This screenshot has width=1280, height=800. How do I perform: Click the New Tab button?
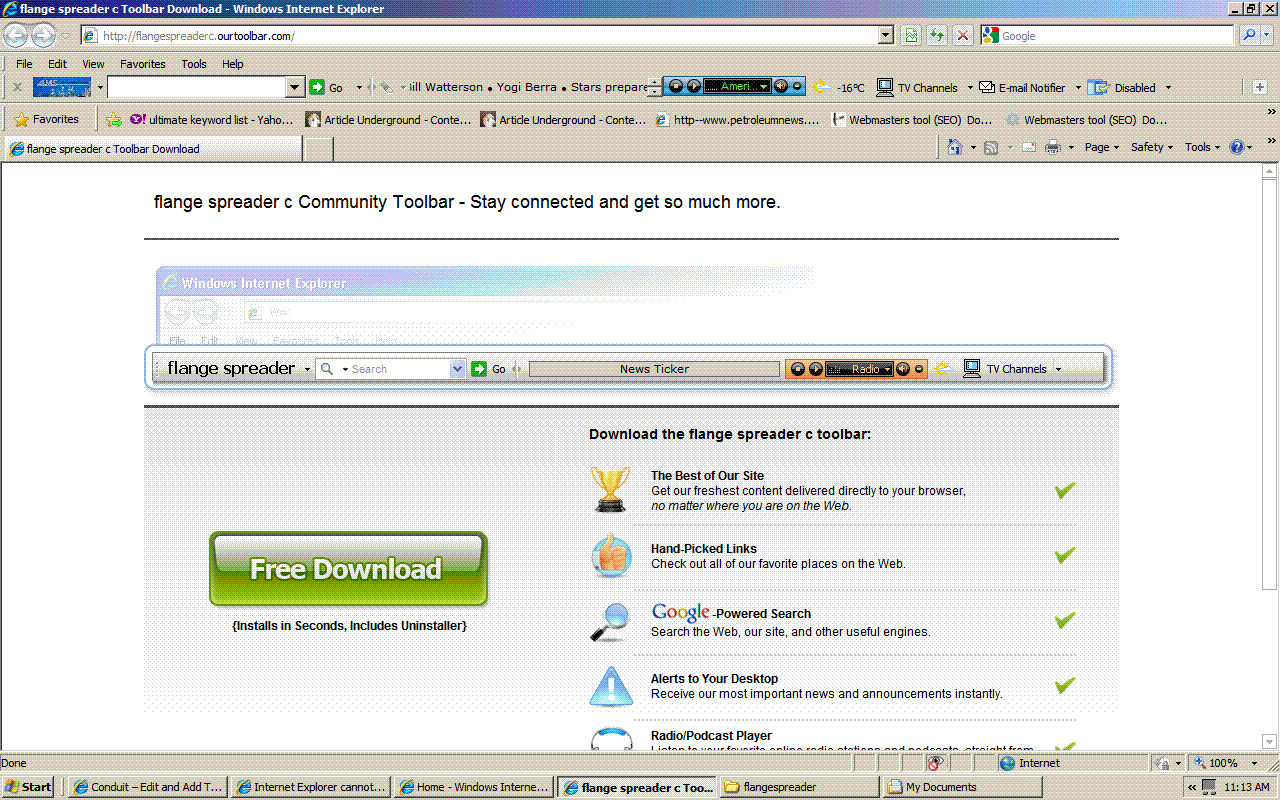(x=318, y=149)
